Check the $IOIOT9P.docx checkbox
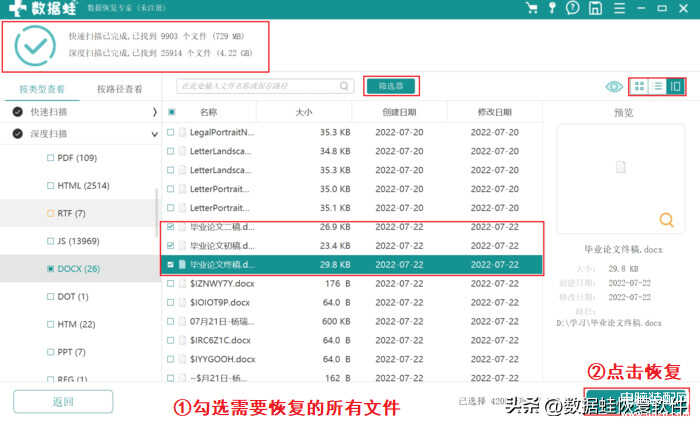700x427 pixels. [x=171, y=302]
